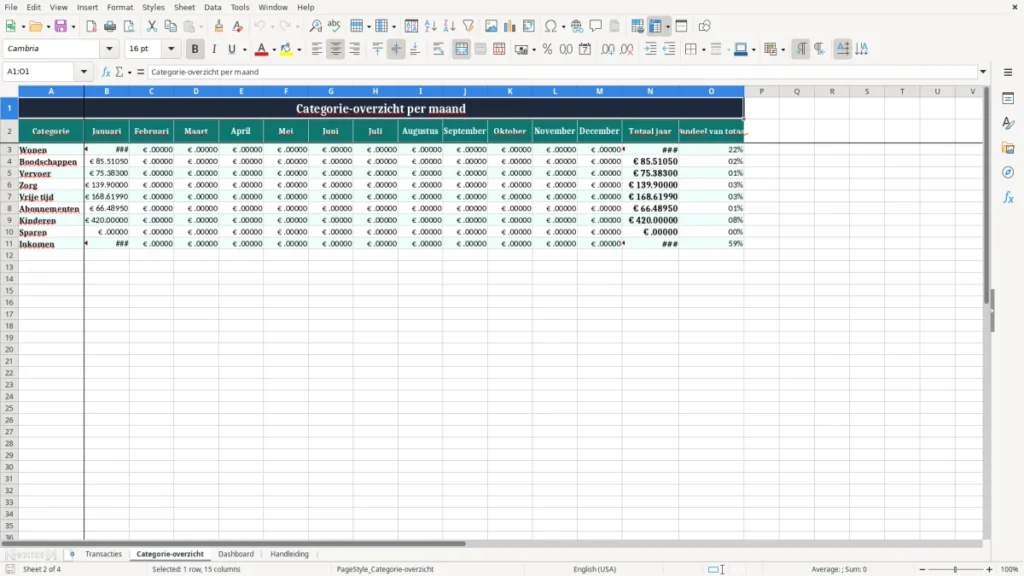
Task: Insert a hyperlink
Action: pos(577,26)
